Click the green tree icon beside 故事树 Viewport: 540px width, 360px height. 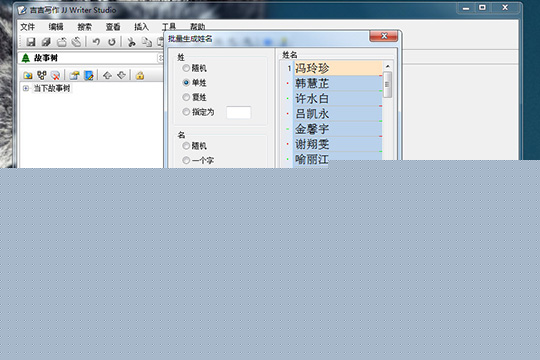[26, 58]
